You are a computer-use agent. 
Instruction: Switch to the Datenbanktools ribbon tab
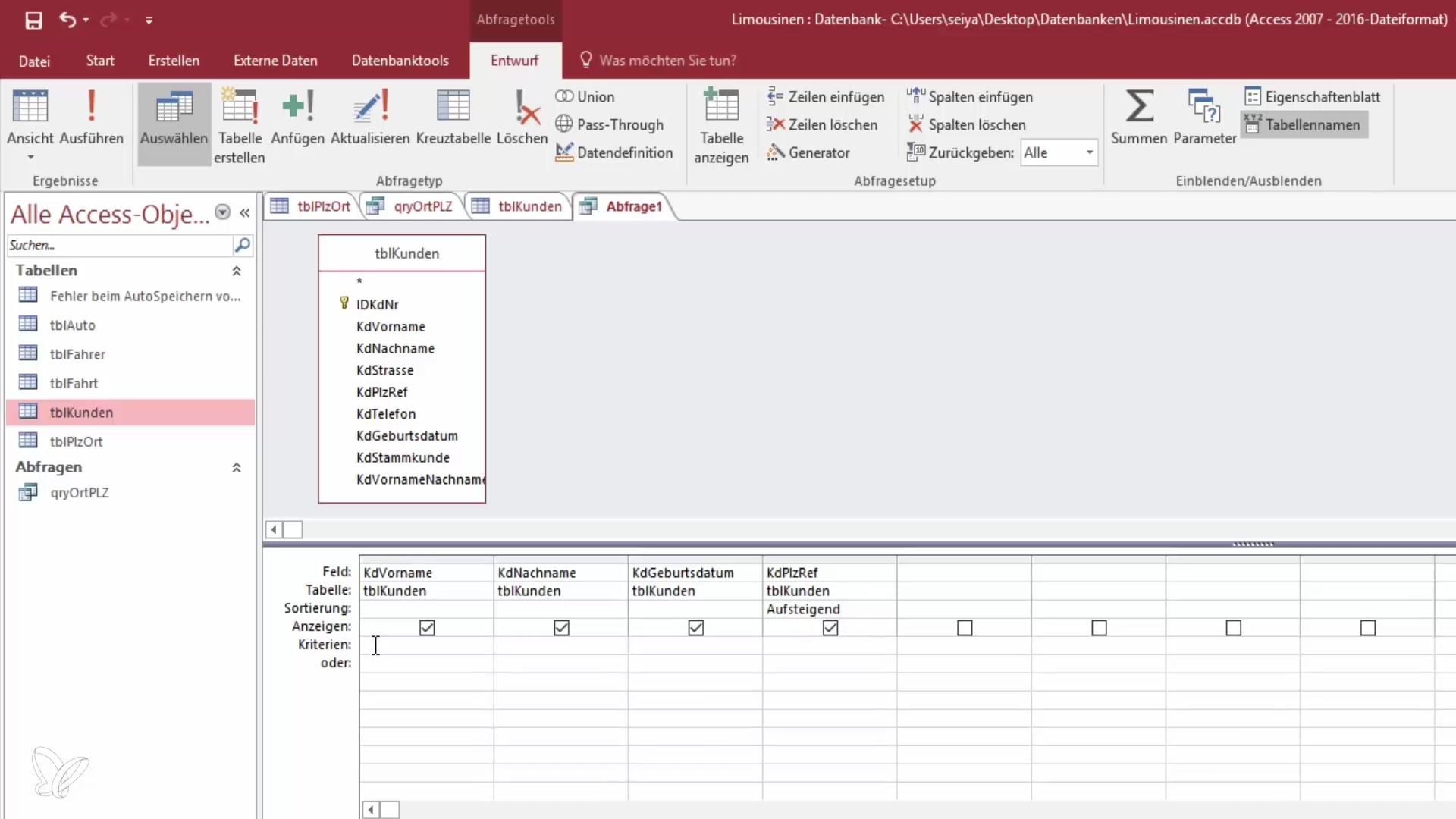coord(400,61)
